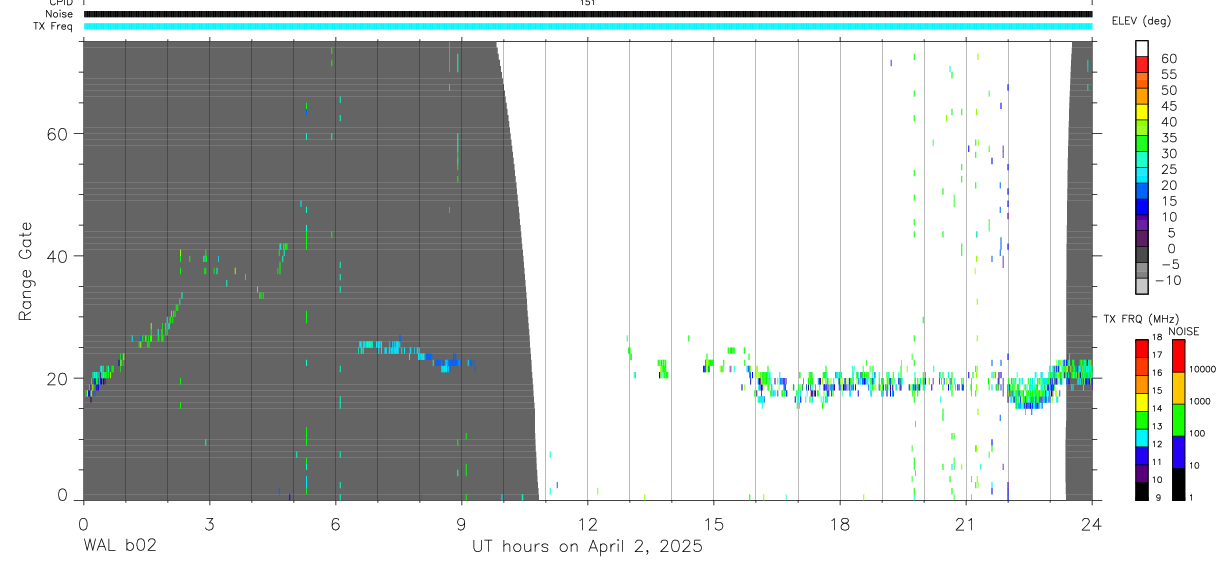Viewport: 1228px width, 567px height.
Task: Click the "16" label in TX FRQ legend
Action: (x=1156, y=373)
